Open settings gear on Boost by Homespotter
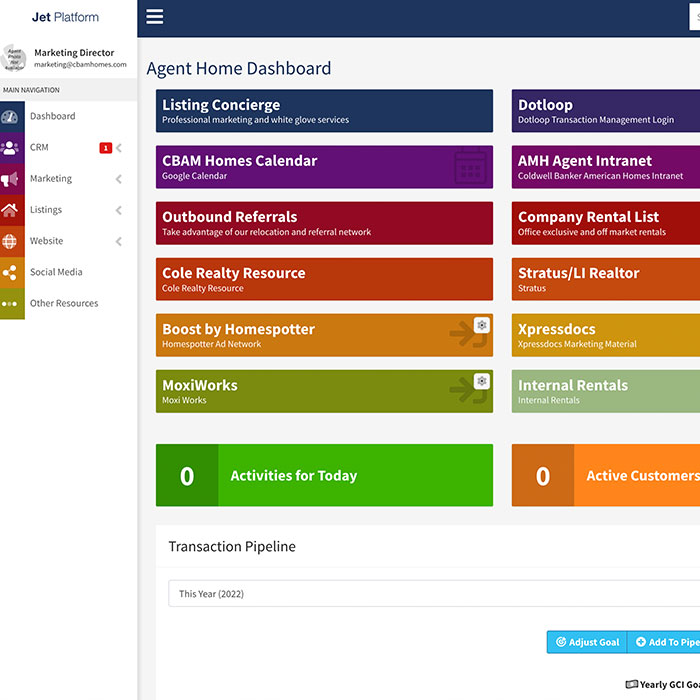Viewport: 700px width, 700px height. tap(481, 325)
